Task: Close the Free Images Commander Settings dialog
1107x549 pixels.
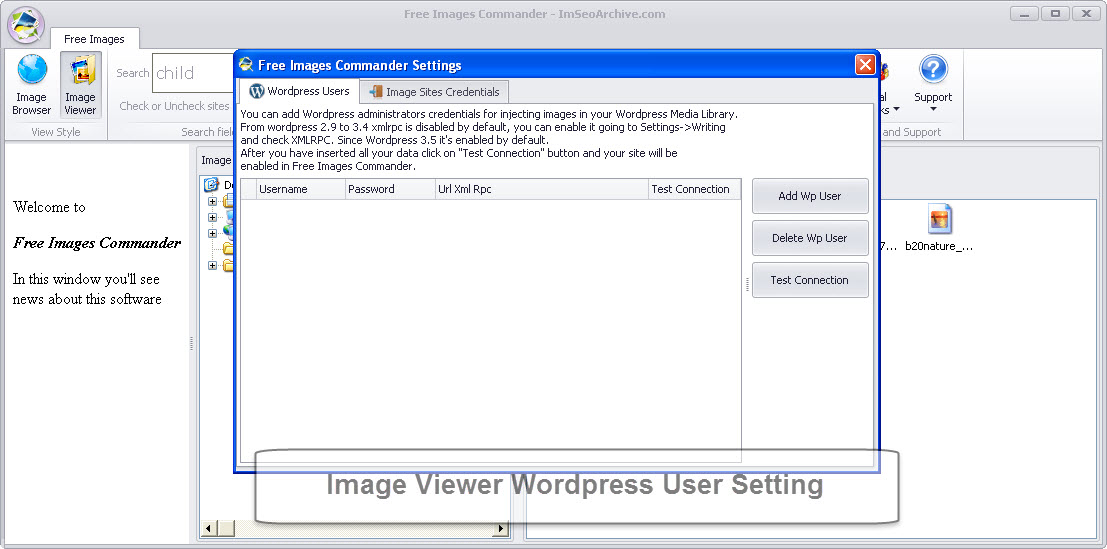Action: click(x=865, y=65)
